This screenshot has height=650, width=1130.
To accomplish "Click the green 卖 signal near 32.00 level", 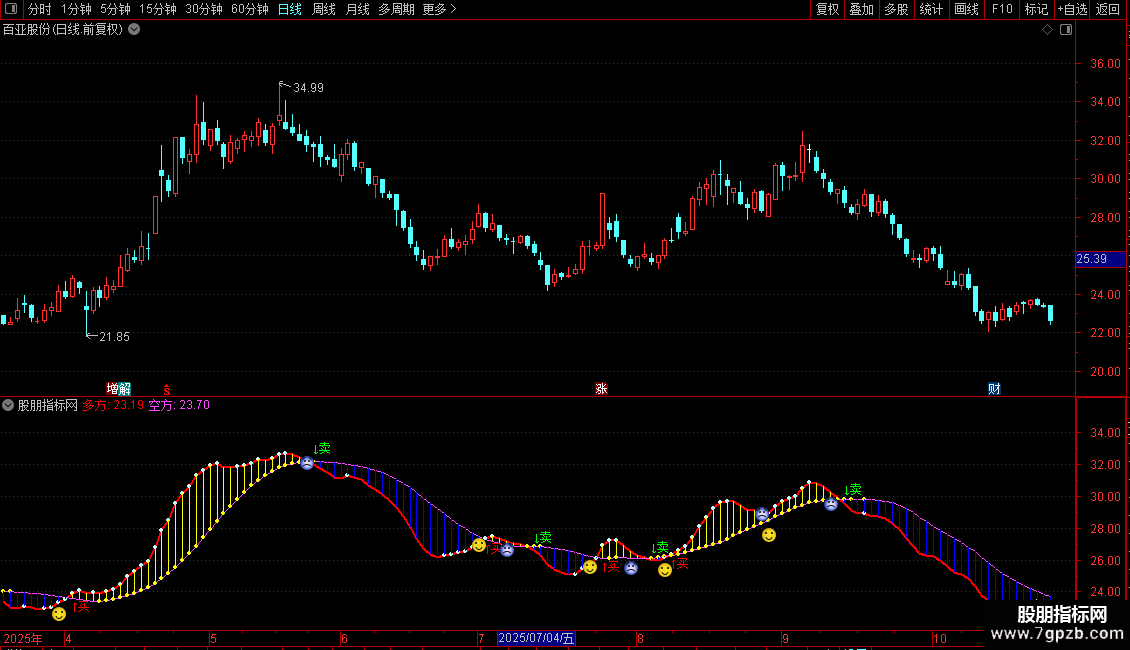I will tap(322, 449).
